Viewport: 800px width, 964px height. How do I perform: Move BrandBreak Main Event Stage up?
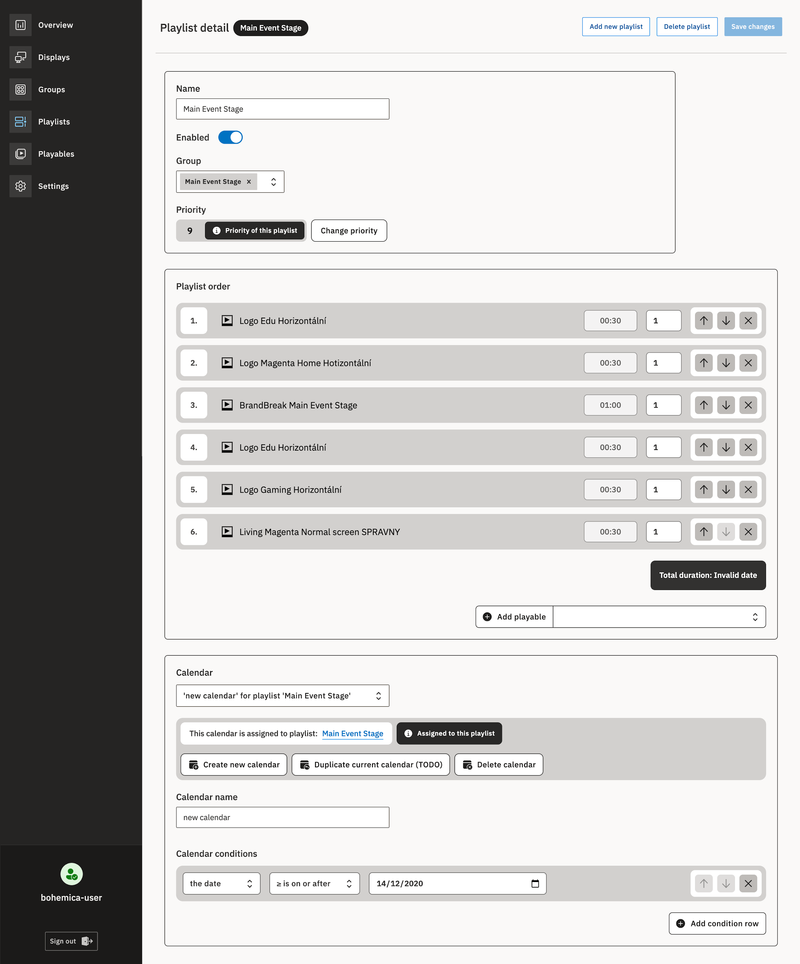click(703, 405)
